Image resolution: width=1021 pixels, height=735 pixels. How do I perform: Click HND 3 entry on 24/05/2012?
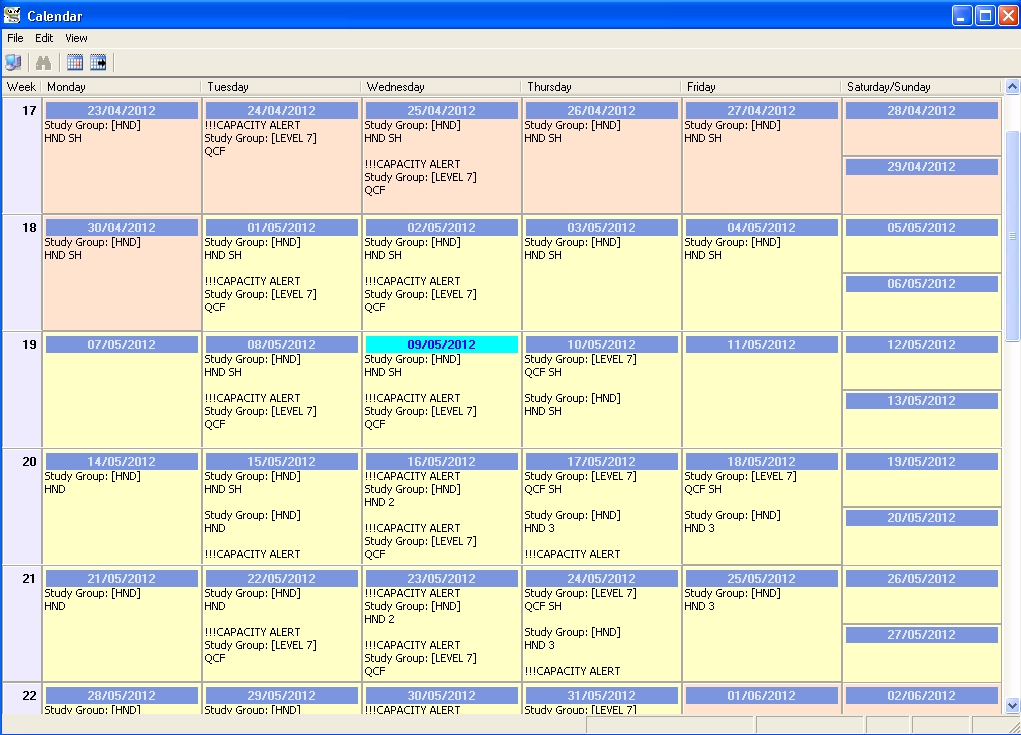click(x=540, y=645)
